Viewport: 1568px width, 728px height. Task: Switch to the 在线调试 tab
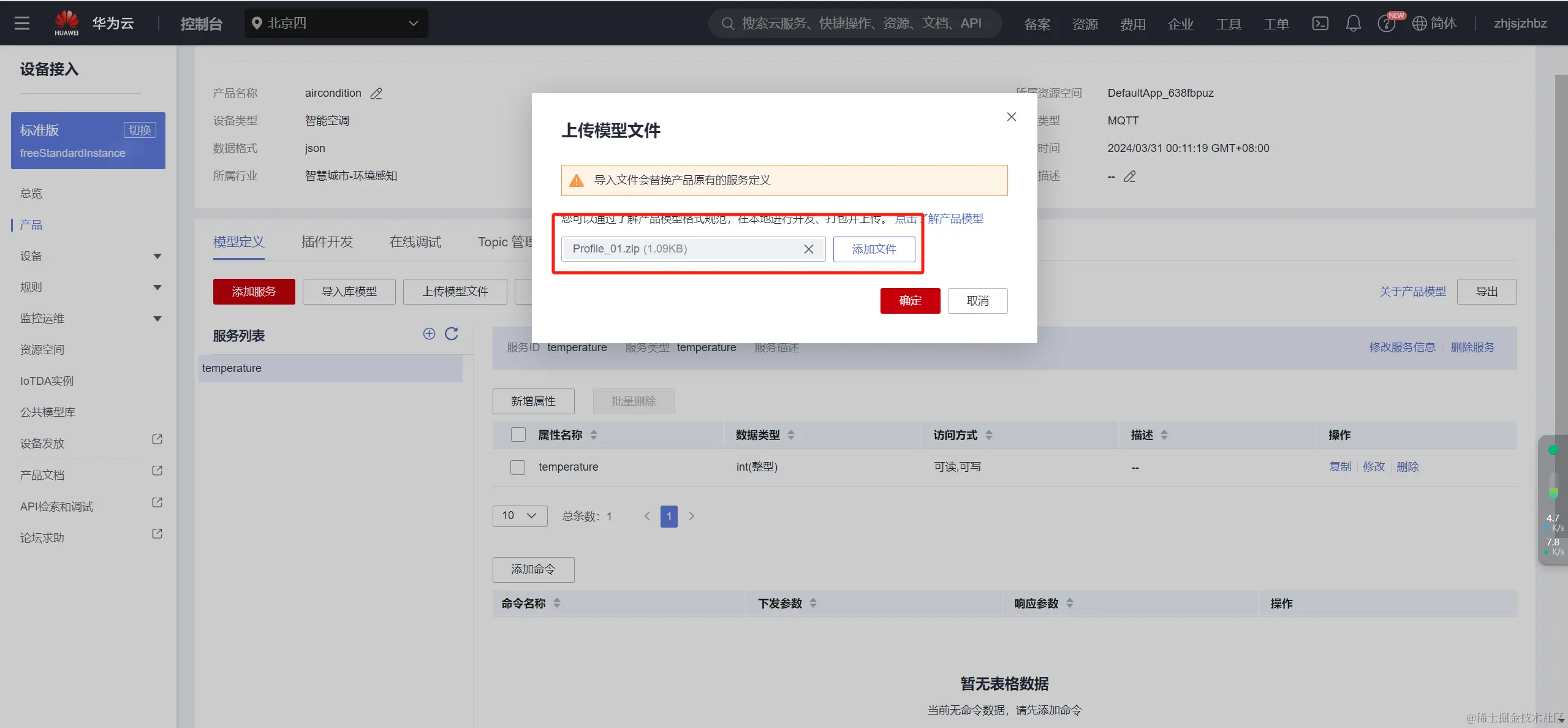click(415, 242)
